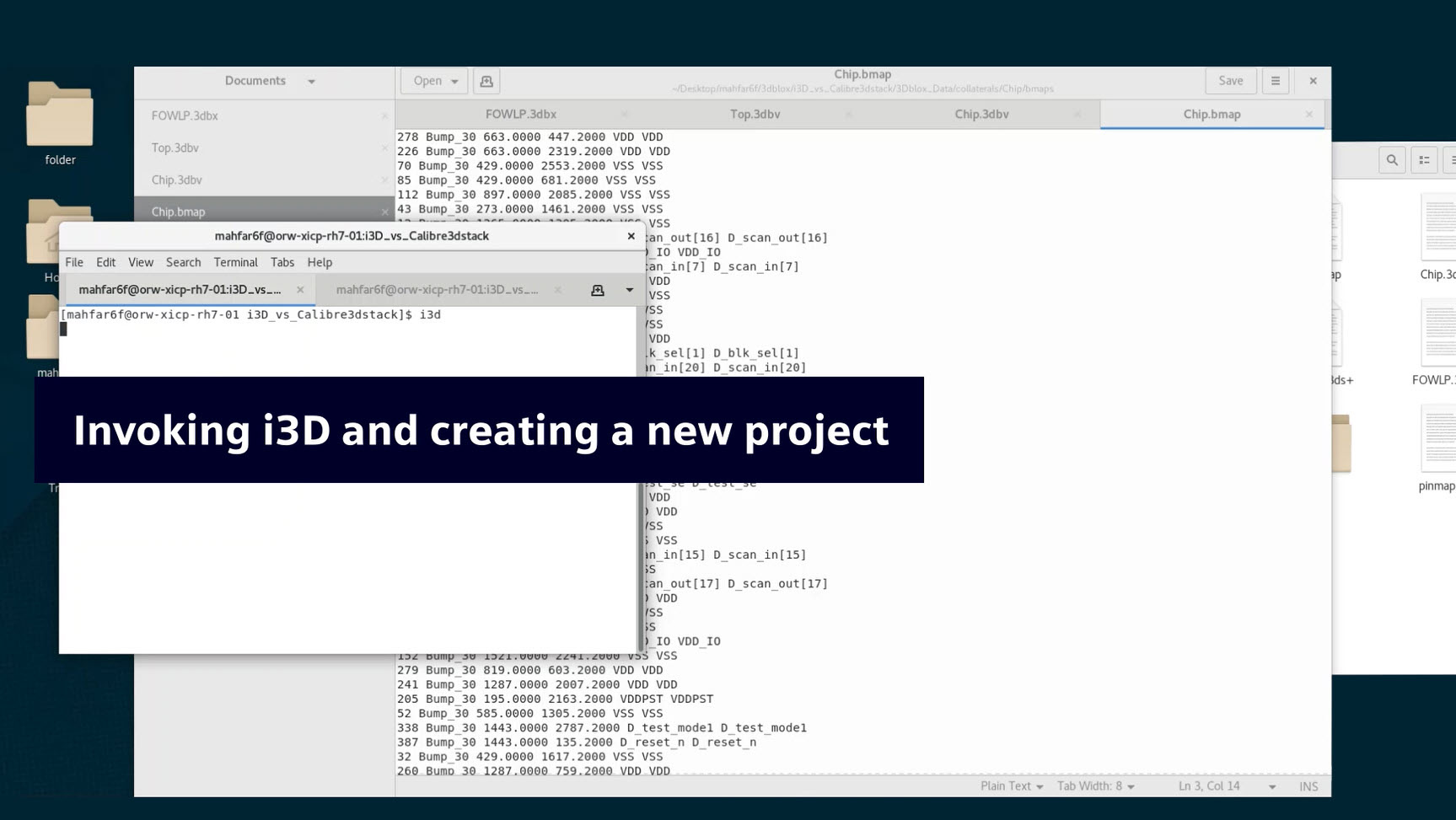The image size is (1456, 820).
Task: Open the Terminal menu
Action: [x=235, y=262]
